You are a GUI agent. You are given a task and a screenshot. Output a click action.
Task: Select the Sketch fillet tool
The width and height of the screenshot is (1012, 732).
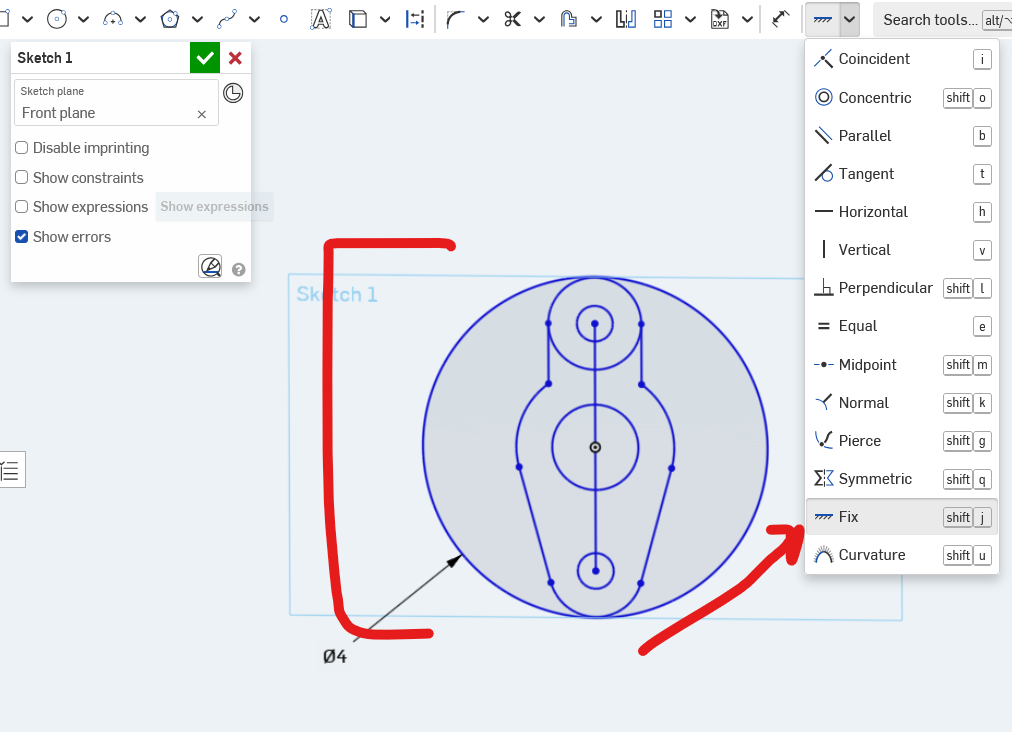point(455,19)
